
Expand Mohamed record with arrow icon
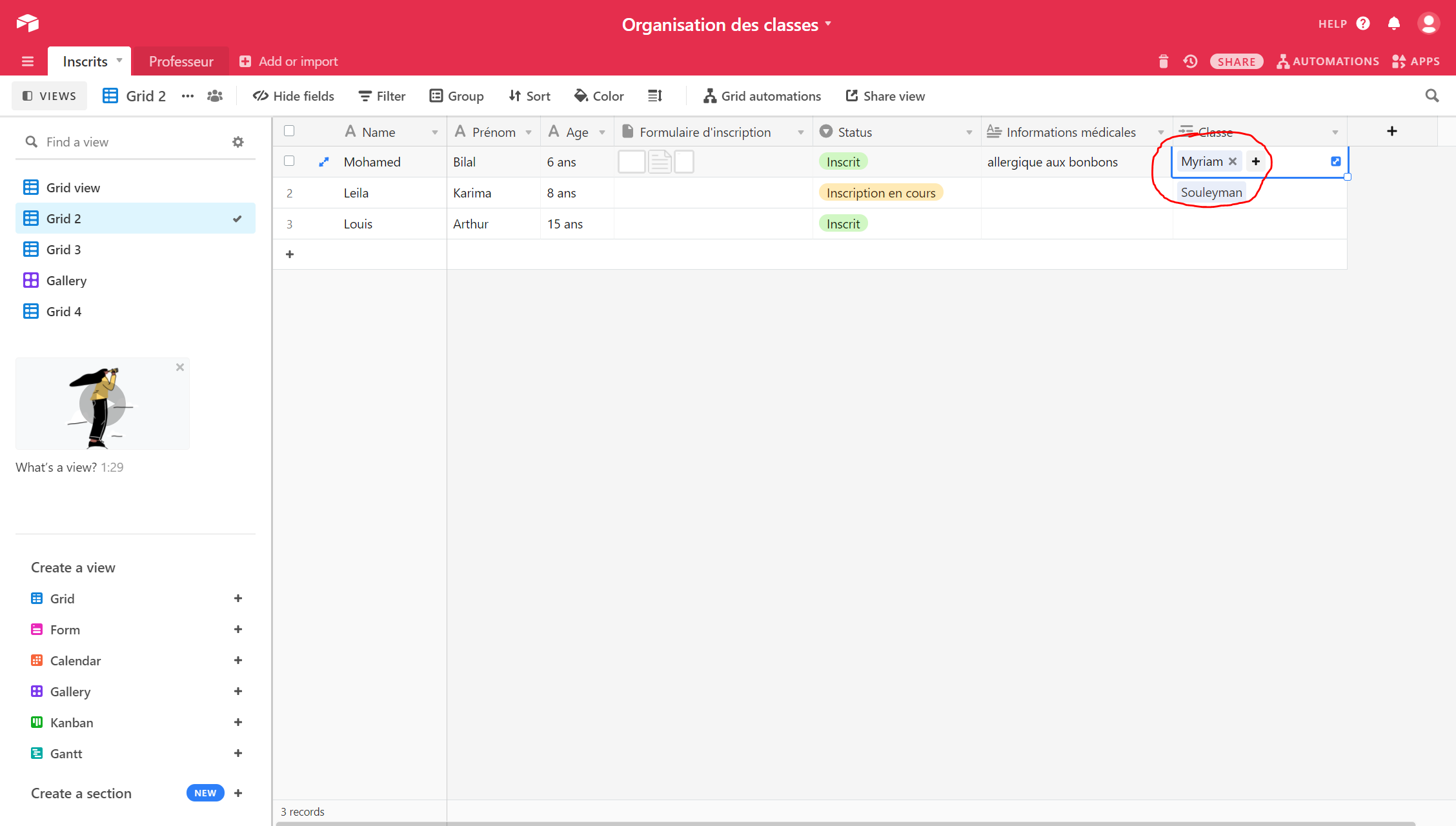click(324, 162)
